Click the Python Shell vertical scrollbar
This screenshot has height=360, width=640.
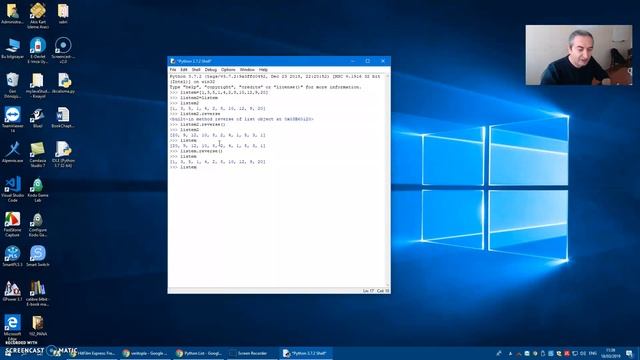pos(388,180)
